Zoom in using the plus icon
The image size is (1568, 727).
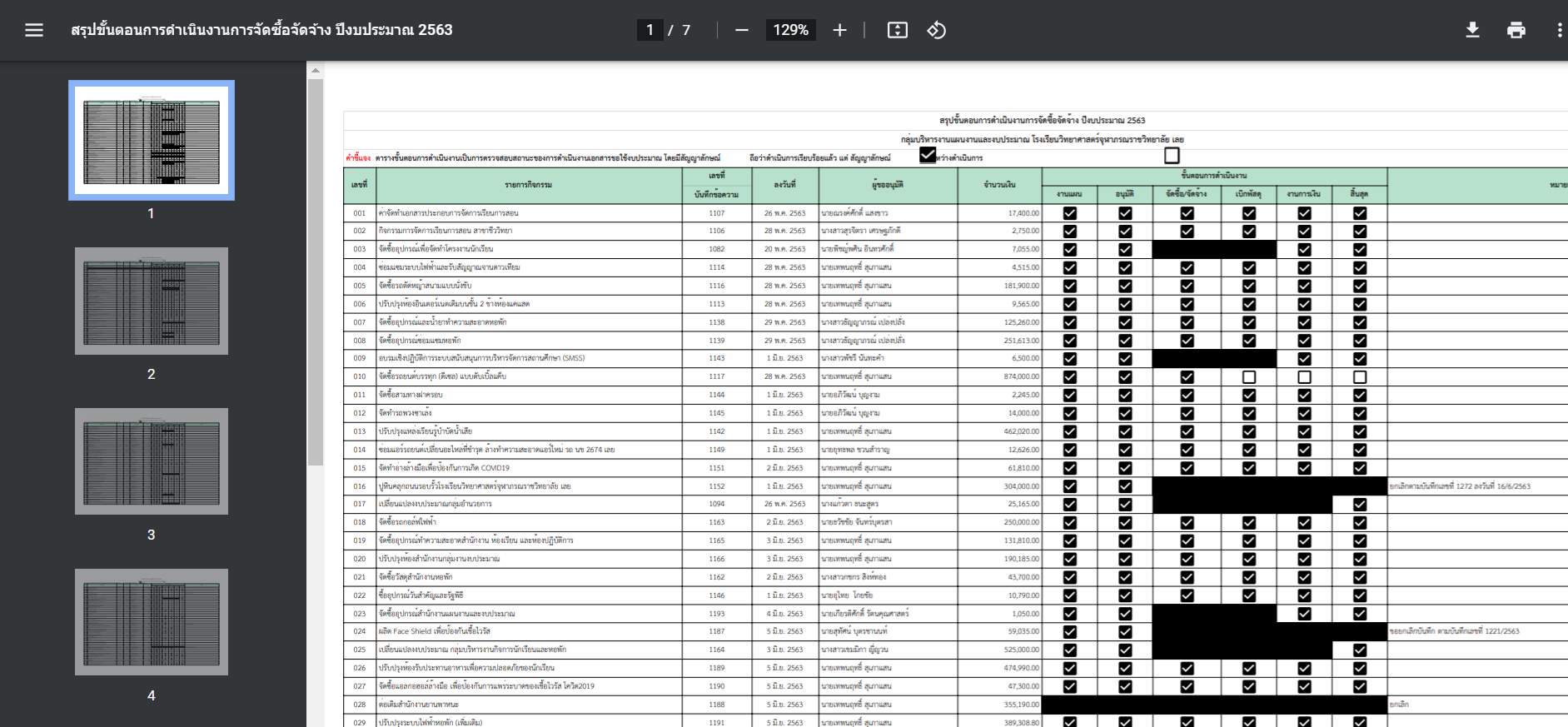pos(839,30)
